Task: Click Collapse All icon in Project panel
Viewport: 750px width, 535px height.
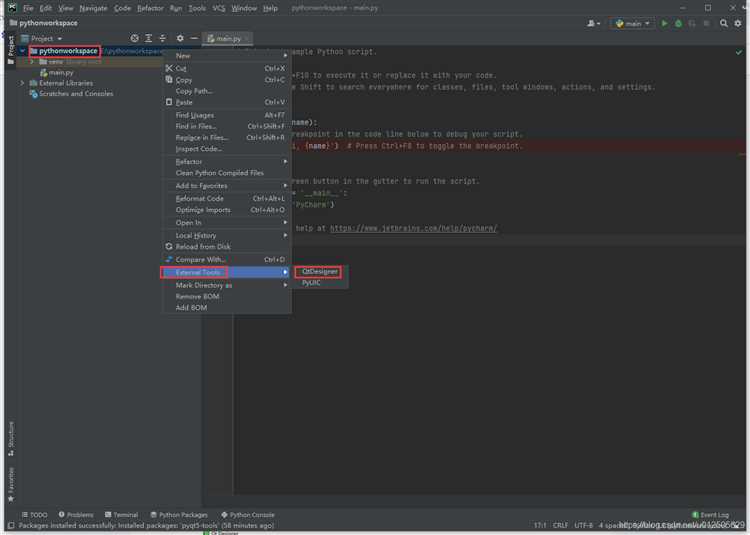Action: 163,38
